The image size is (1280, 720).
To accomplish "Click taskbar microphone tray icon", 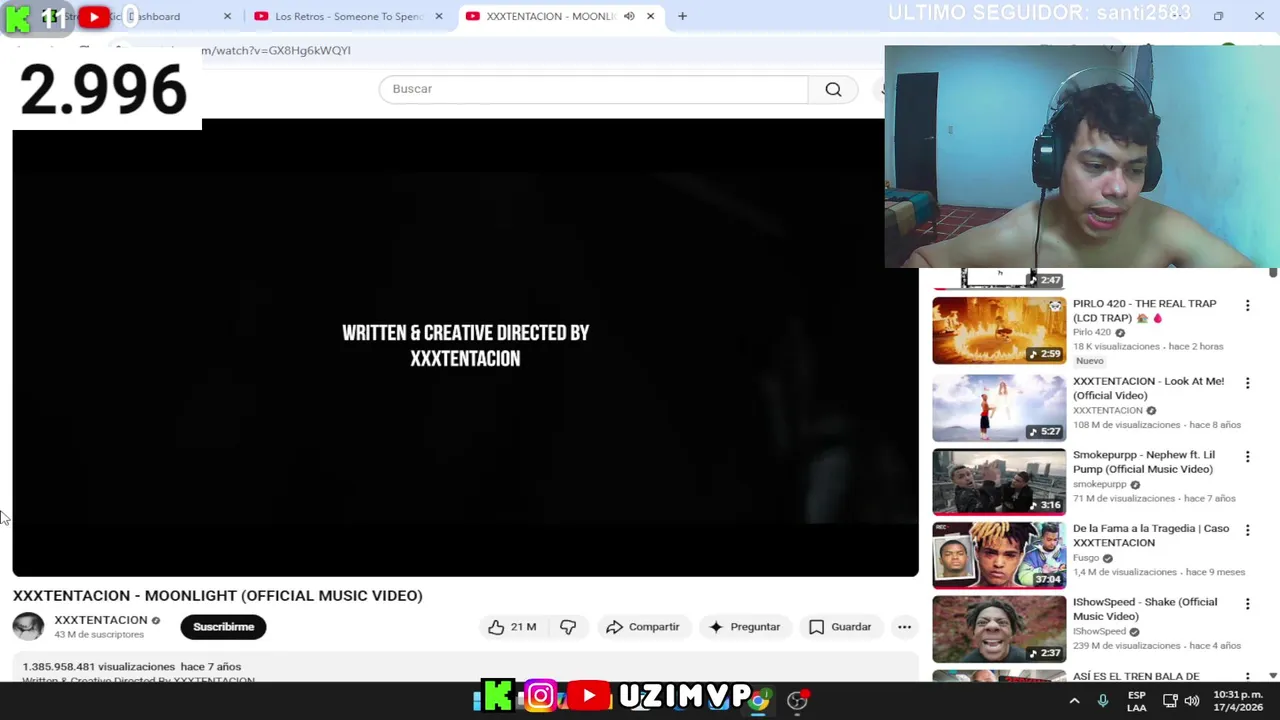I will click(1102, 701).
